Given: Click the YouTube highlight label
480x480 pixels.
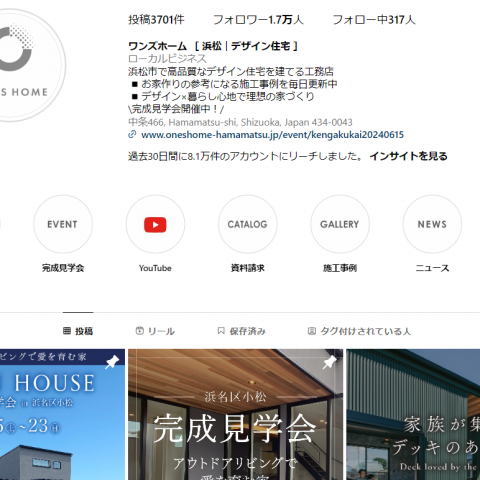Looking at the screenshot, I should [x=155, y=268].
